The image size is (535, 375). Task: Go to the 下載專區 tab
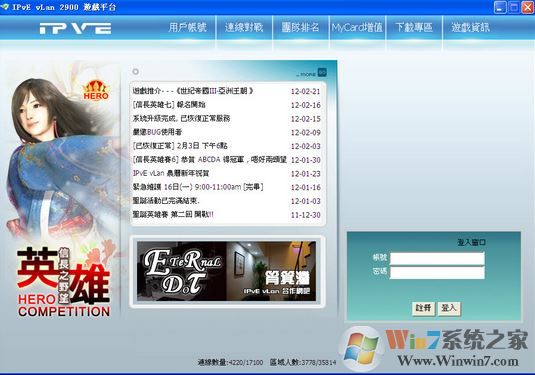pyautogui.click(x=414, y=27)
